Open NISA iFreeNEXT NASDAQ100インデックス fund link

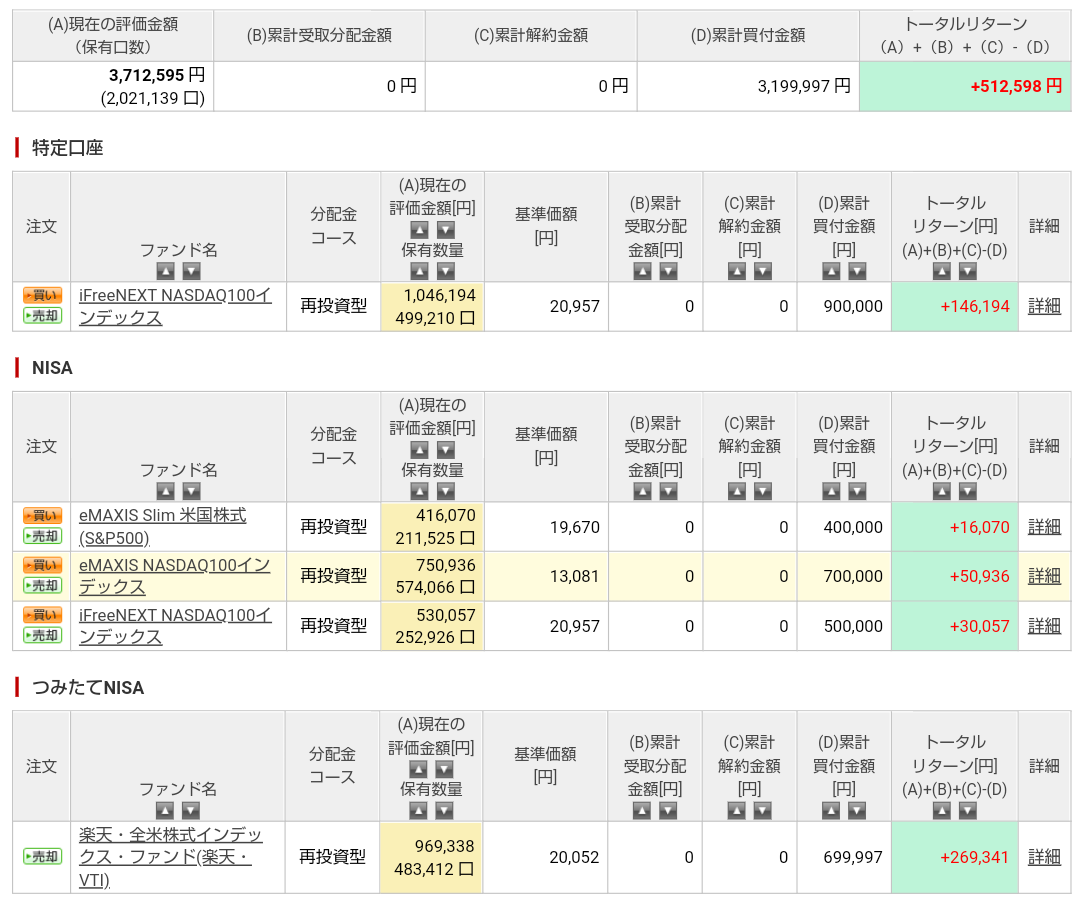point(175,626)
